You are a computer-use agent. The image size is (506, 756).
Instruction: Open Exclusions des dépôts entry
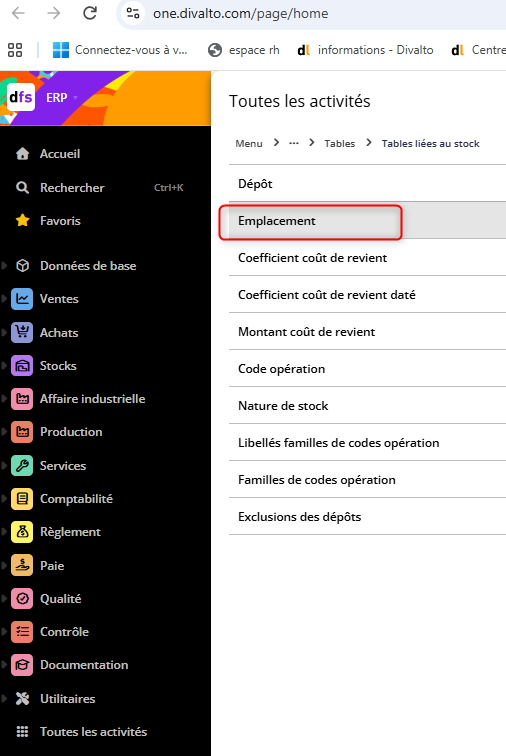[367, 517]
